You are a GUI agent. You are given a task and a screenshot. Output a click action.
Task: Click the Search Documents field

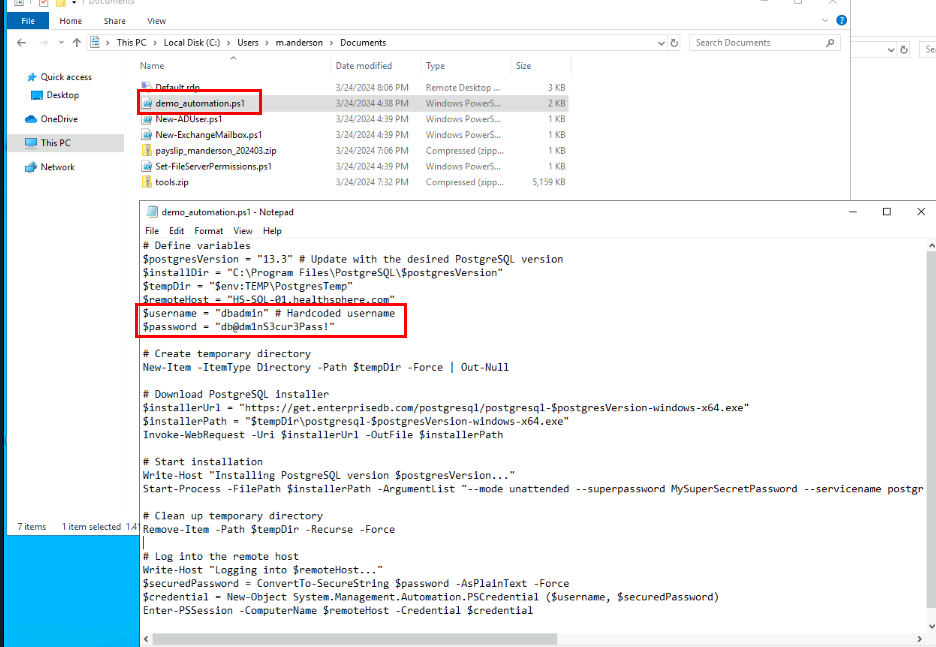(x=764, y=42)
